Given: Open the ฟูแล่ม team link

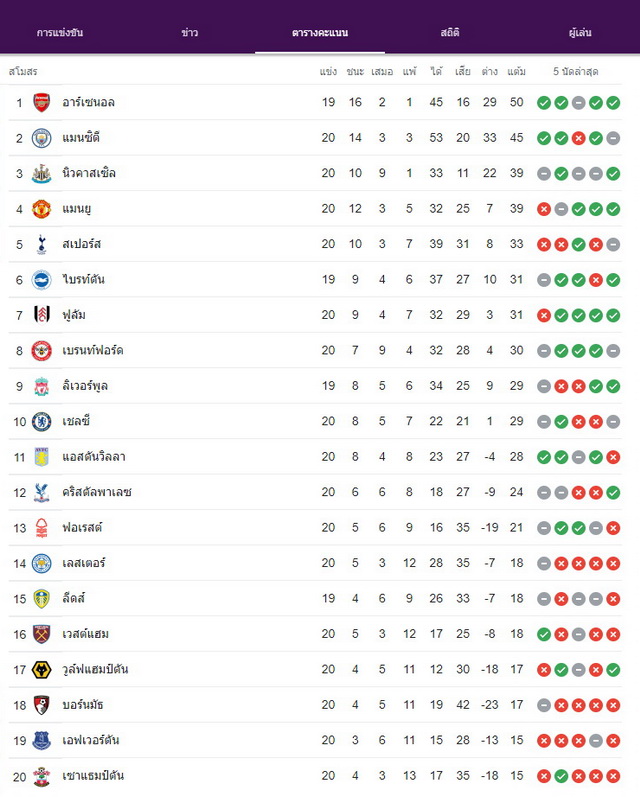Looking at the screenshot, I should tap(74, 315).
